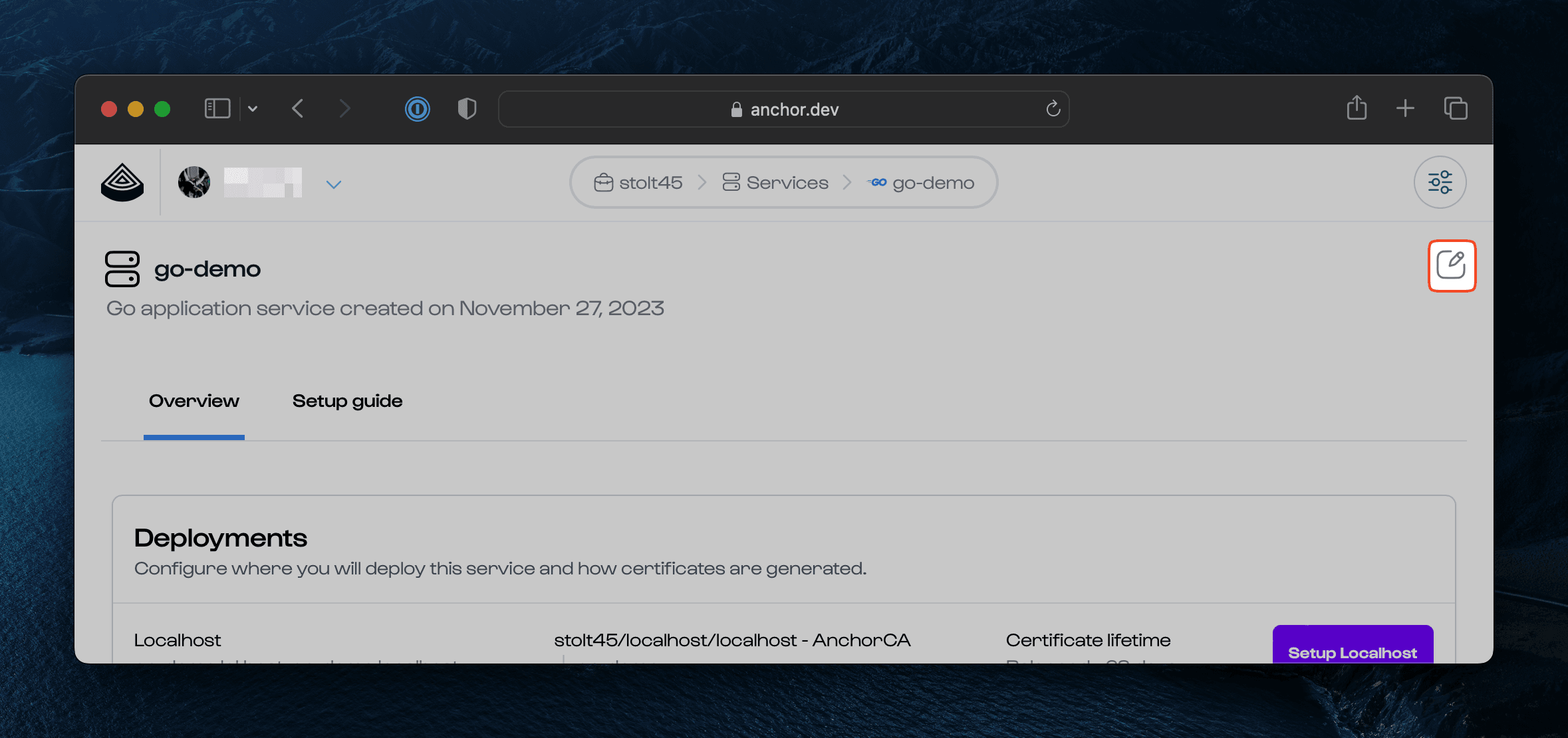Reload the anchor.dev page

pos(1053,108)
